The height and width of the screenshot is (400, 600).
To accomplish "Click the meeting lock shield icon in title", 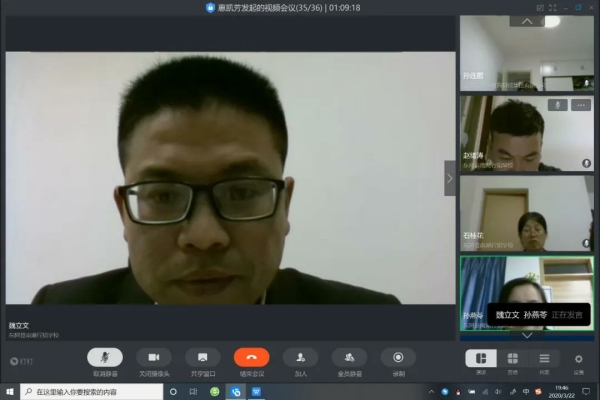I will [x=210, y=8].
